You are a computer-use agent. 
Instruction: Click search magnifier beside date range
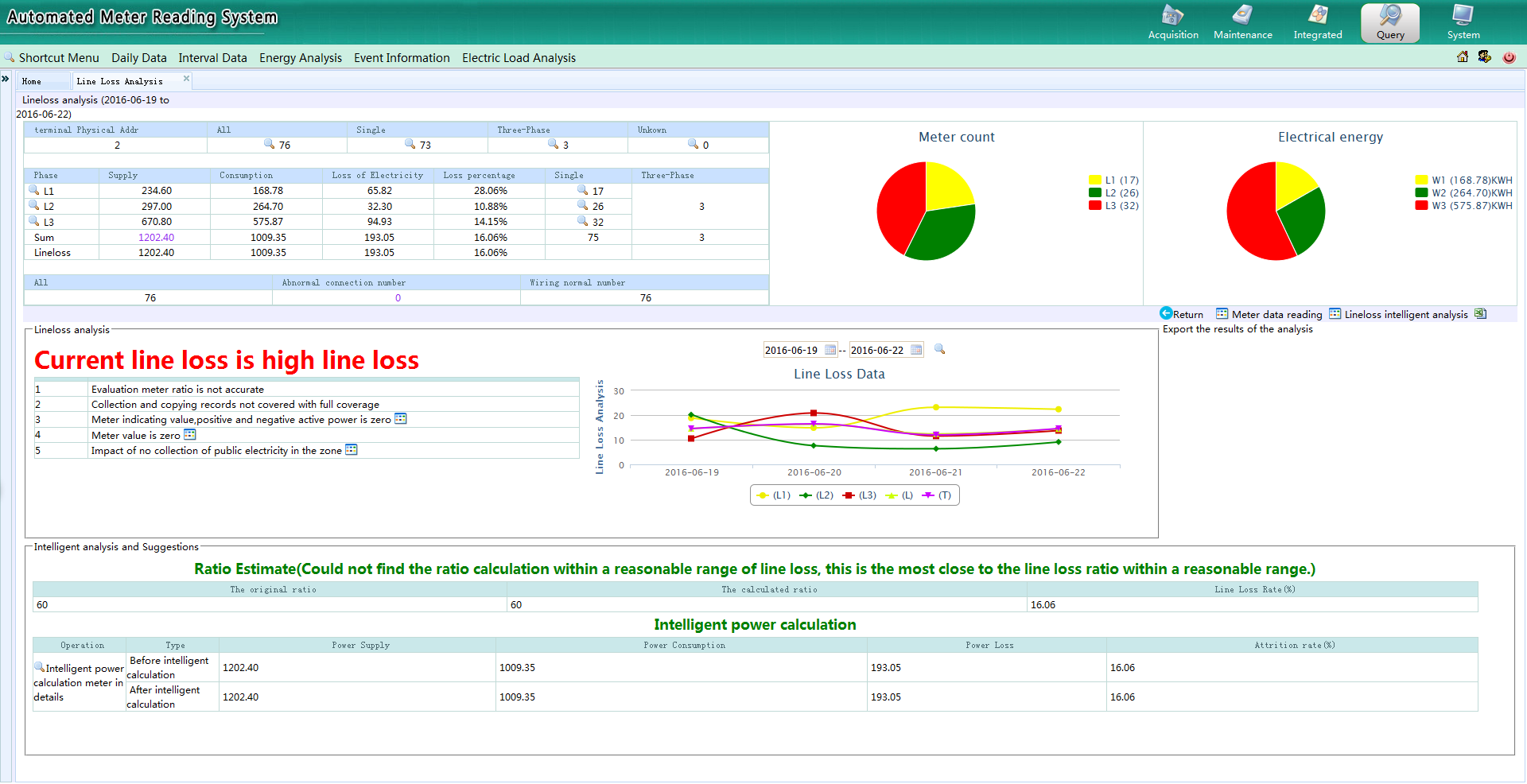tap(939, 350)
